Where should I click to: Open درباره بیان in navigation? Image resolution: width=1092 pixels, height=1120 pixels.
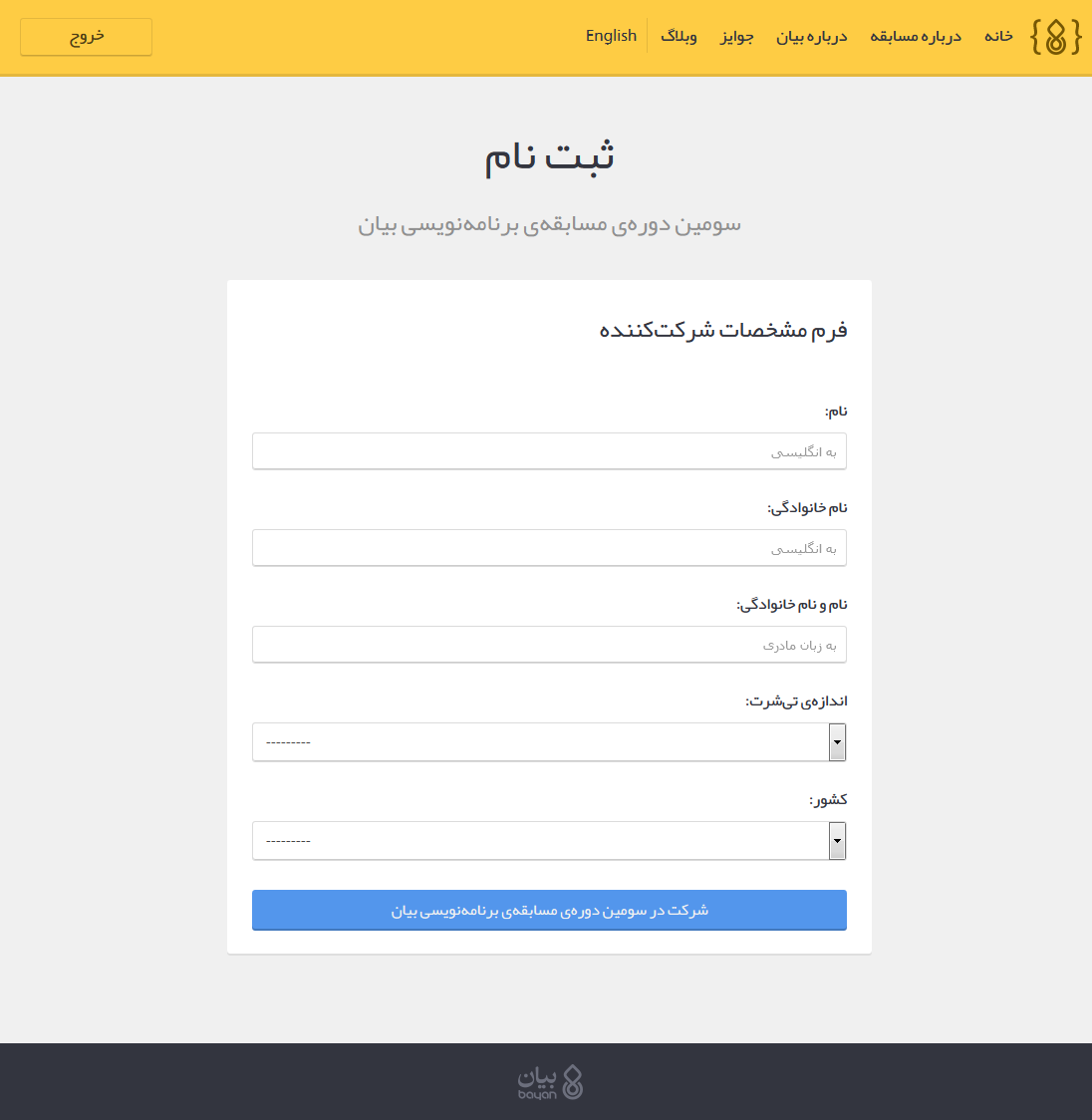(811, 36)
